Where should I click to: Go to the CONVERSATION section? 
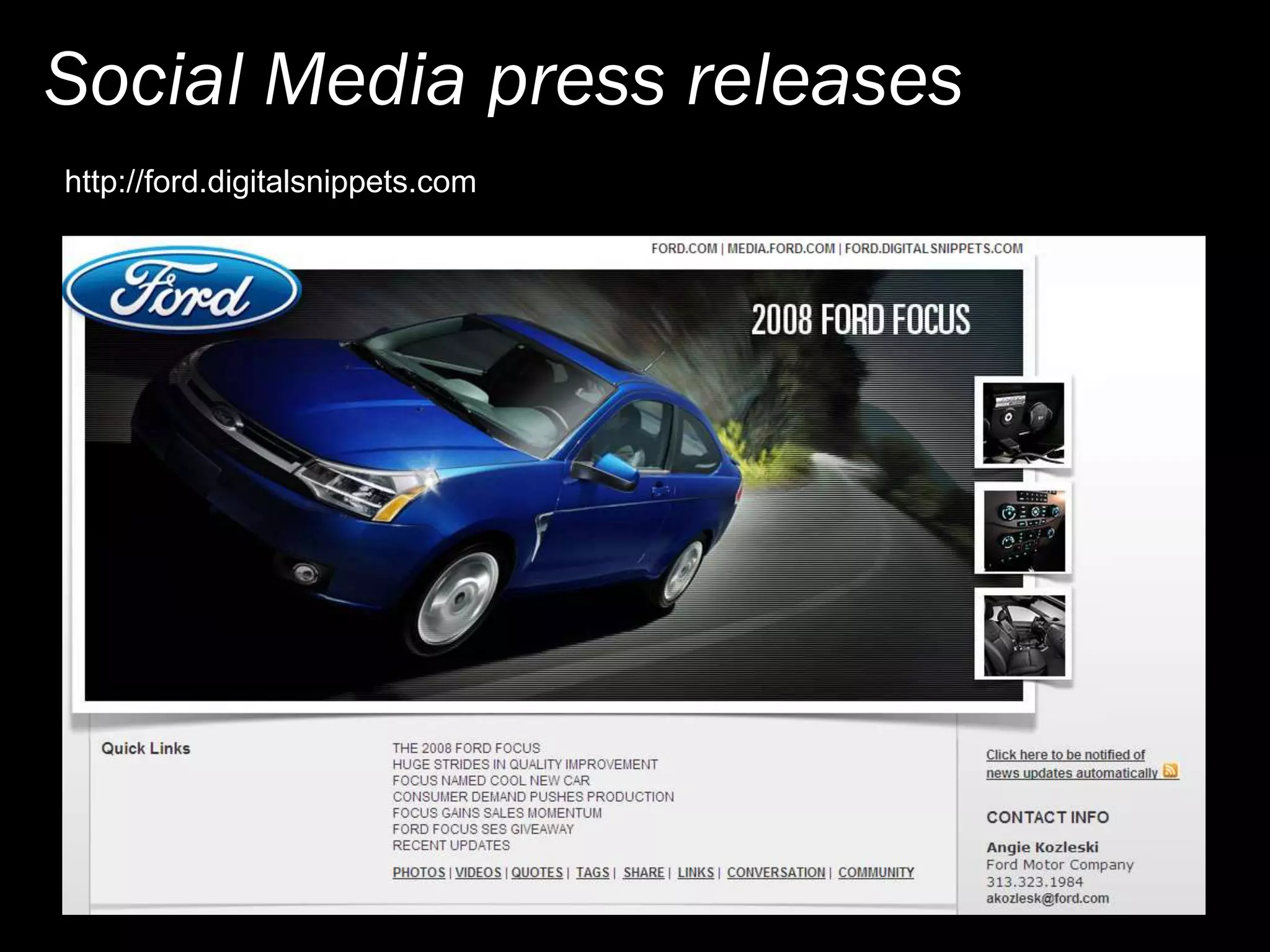pos(776,873)
